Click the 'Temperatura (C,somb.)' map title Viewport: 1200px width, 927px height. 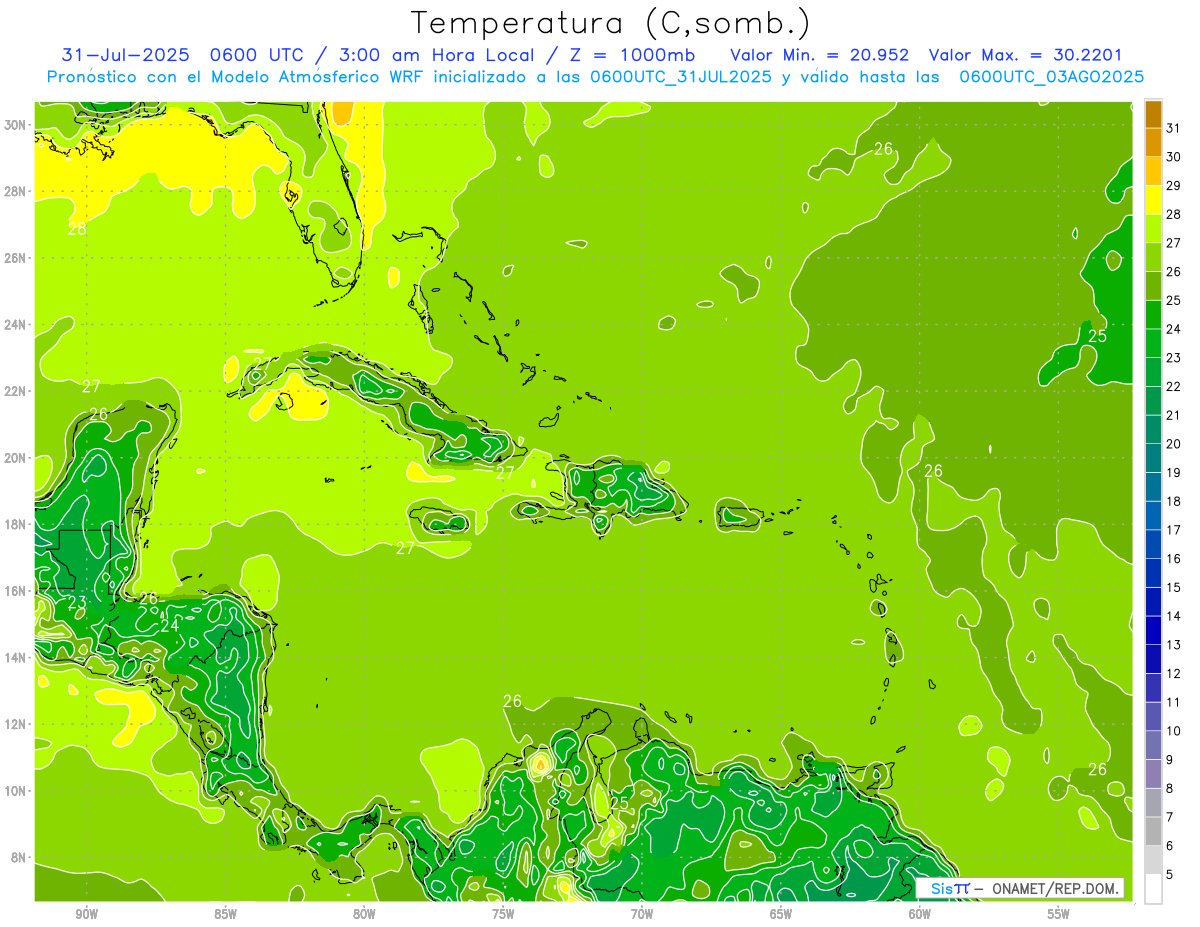point(611,22)
